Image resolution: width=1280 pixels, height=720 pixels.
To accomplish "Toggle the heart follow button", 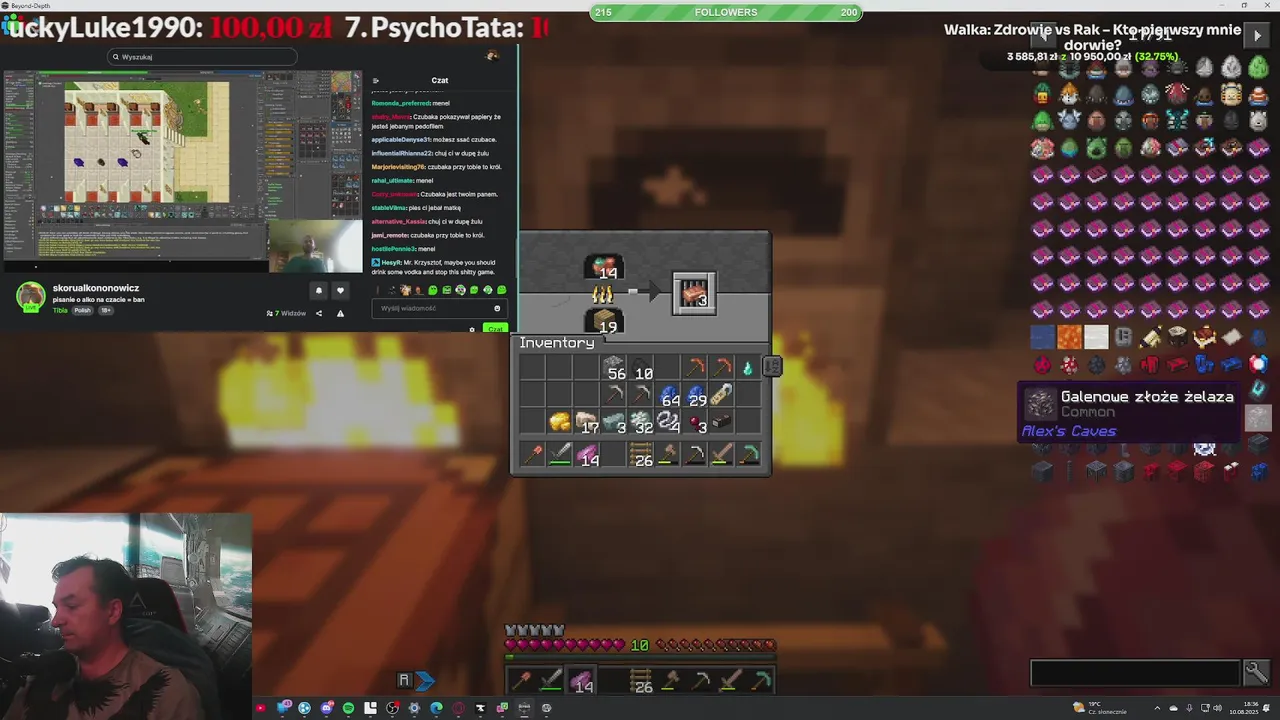I will pyautogui.click(x=340, y=291).
